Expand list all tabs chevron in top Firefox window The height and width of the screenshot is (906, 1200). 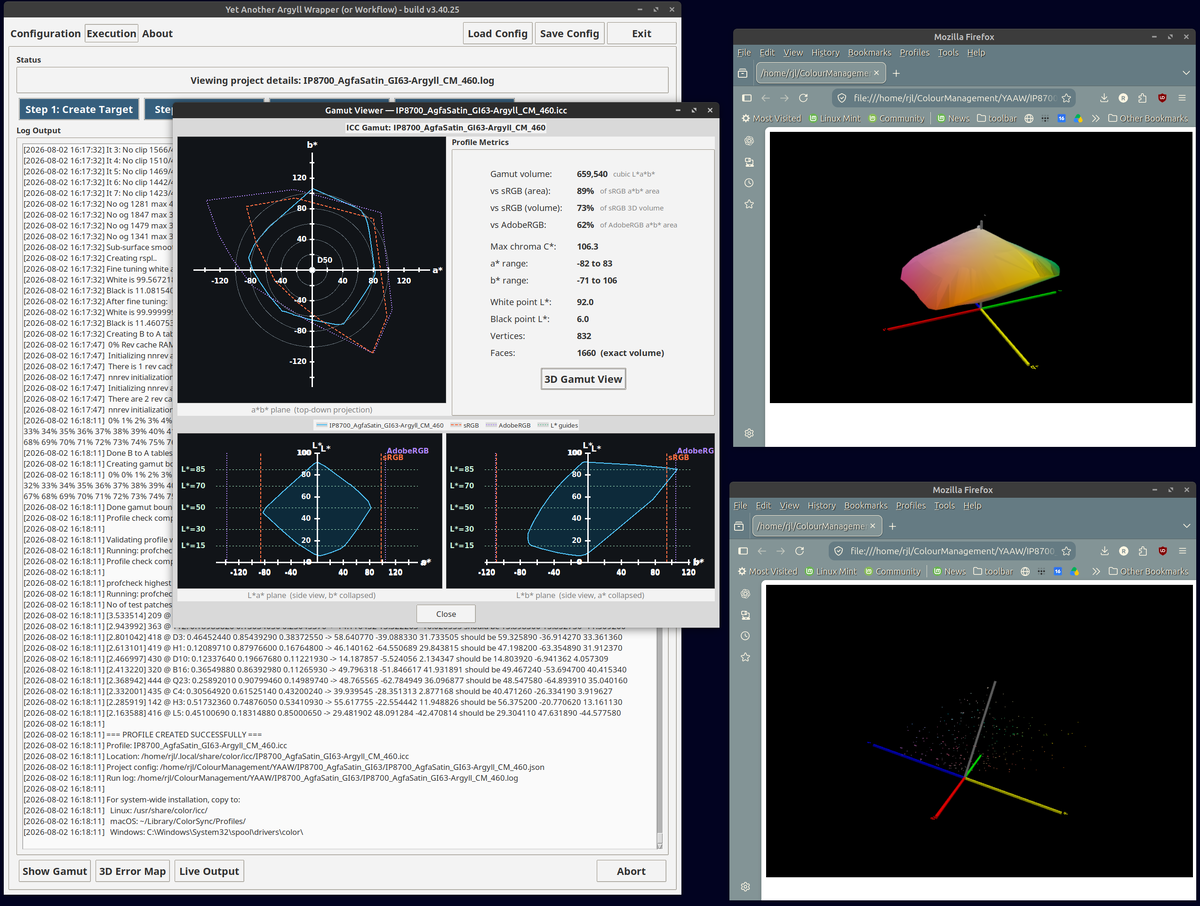click(1186, 73)
